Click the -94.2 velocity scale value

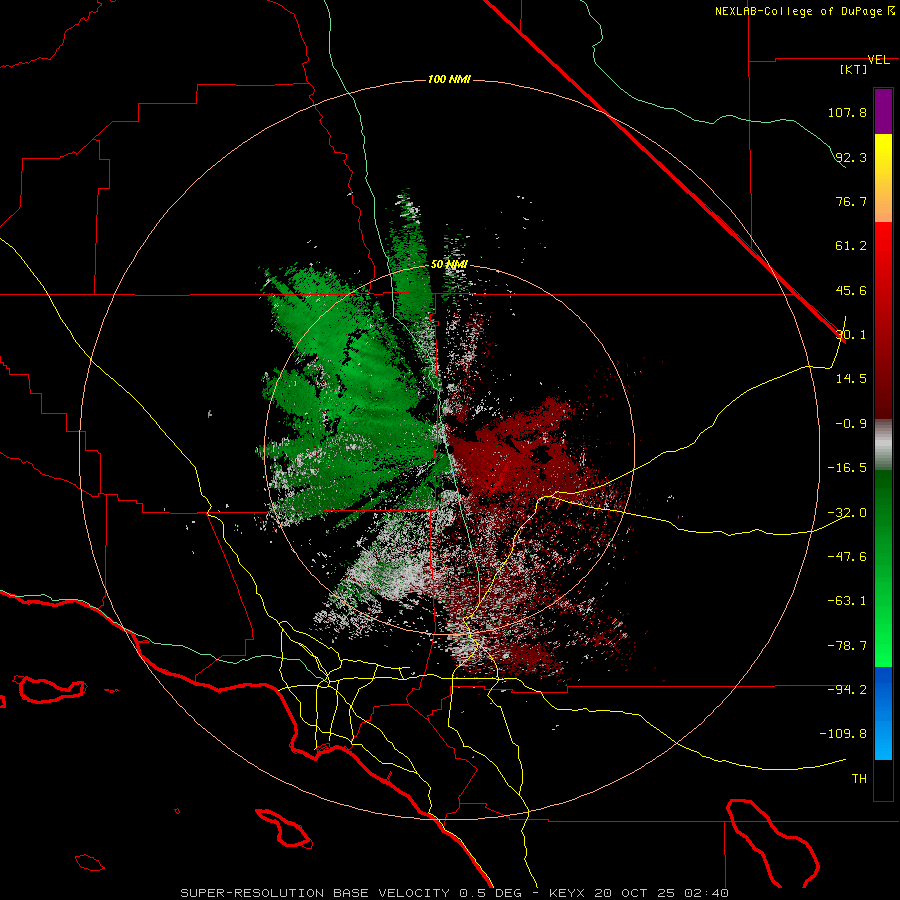(847, 689)
